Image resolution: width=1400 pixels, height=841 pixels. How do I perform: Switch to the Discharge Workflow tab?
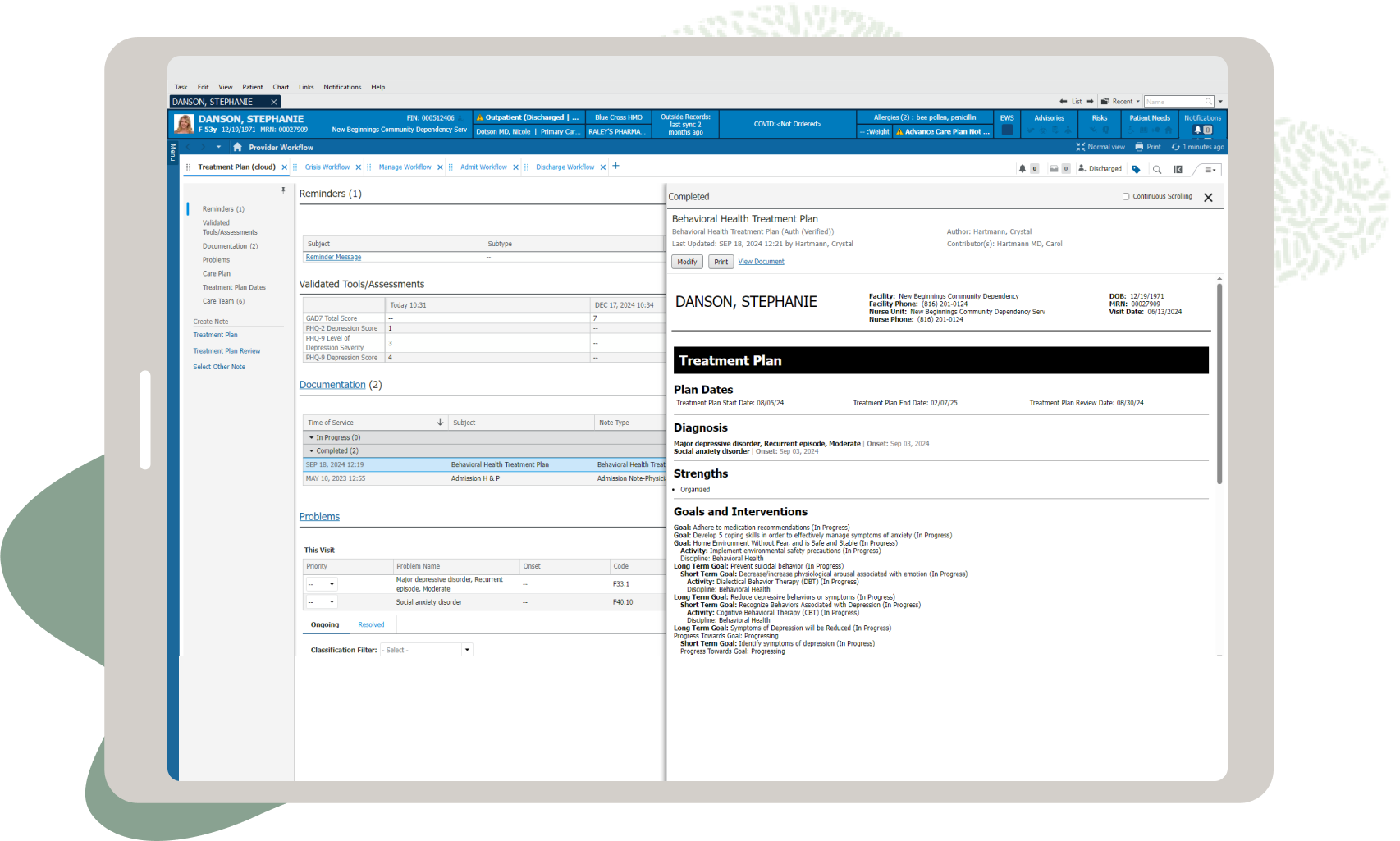click(565, 167)
